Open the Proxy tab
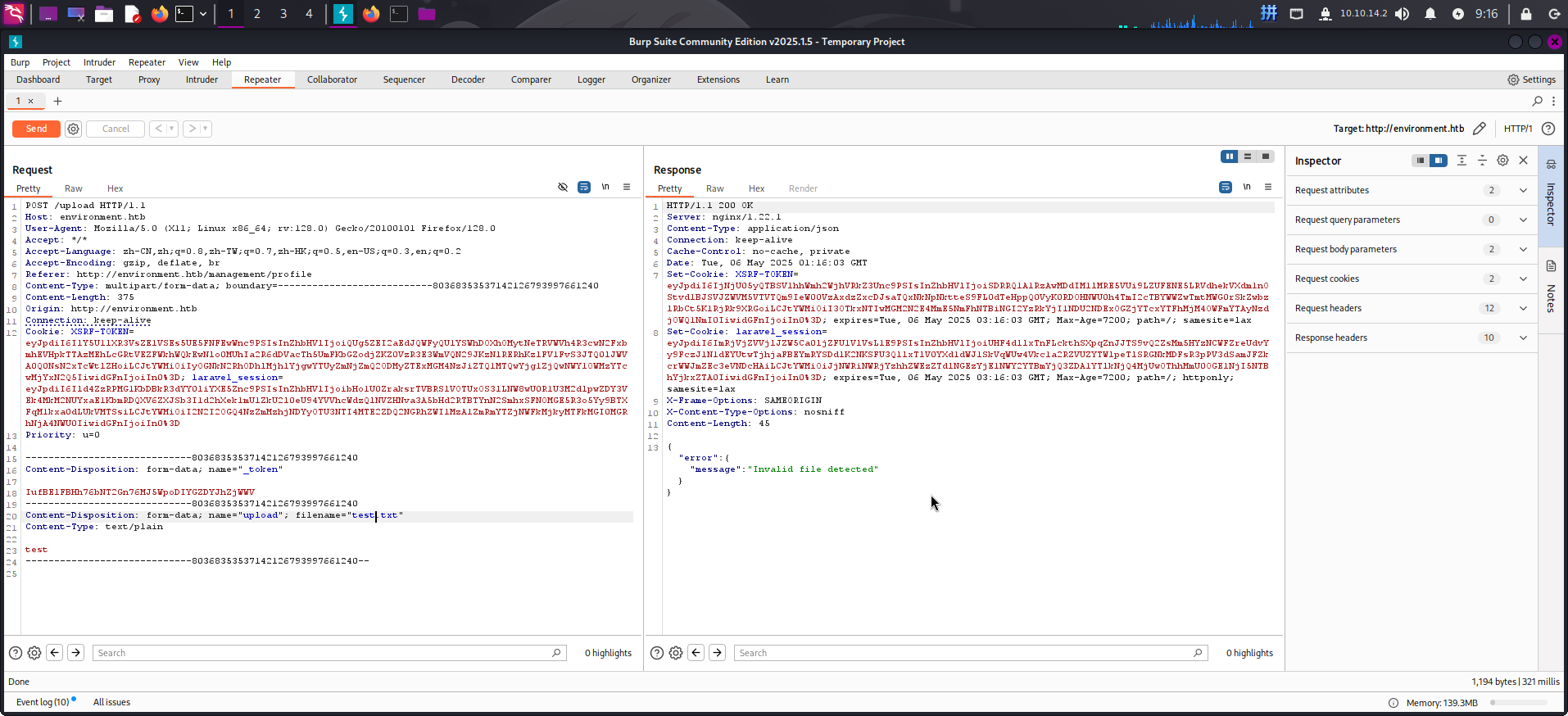 (149, 79)
